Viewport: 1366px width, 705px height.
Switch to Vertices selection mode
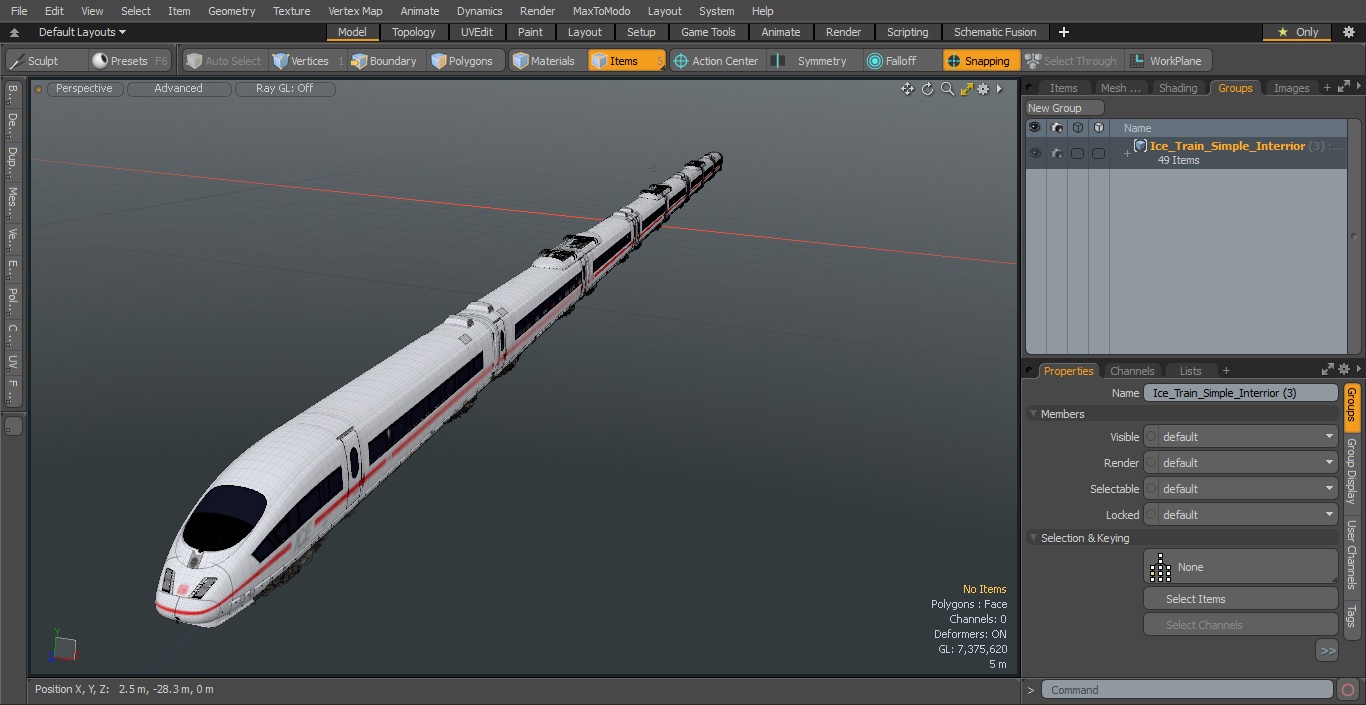(308, 61)
